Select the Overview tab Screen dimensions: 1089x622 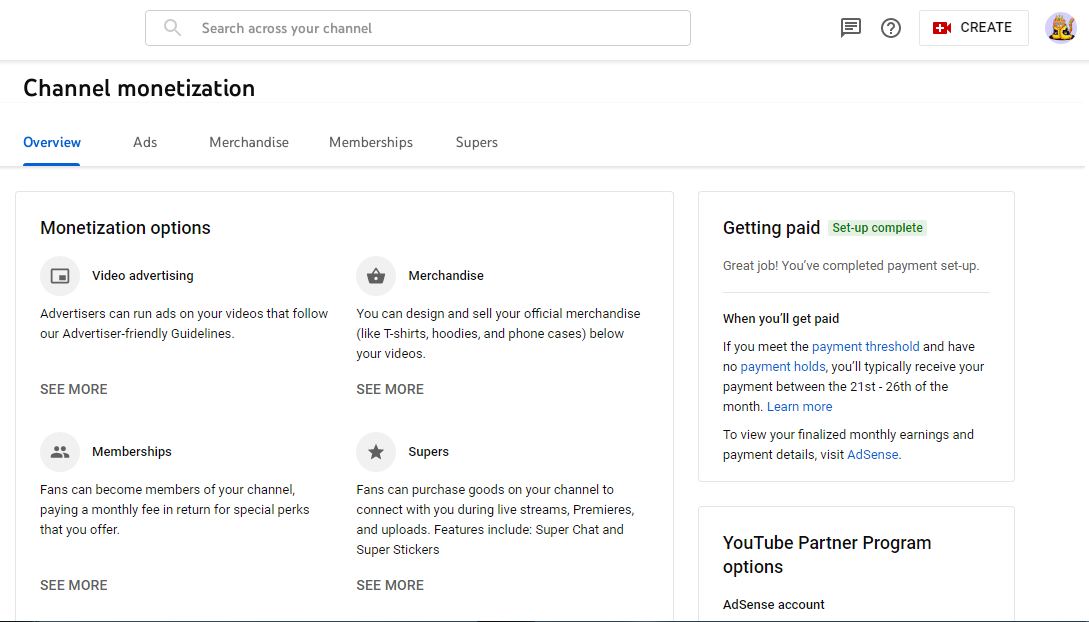click(x=52, y=142)
